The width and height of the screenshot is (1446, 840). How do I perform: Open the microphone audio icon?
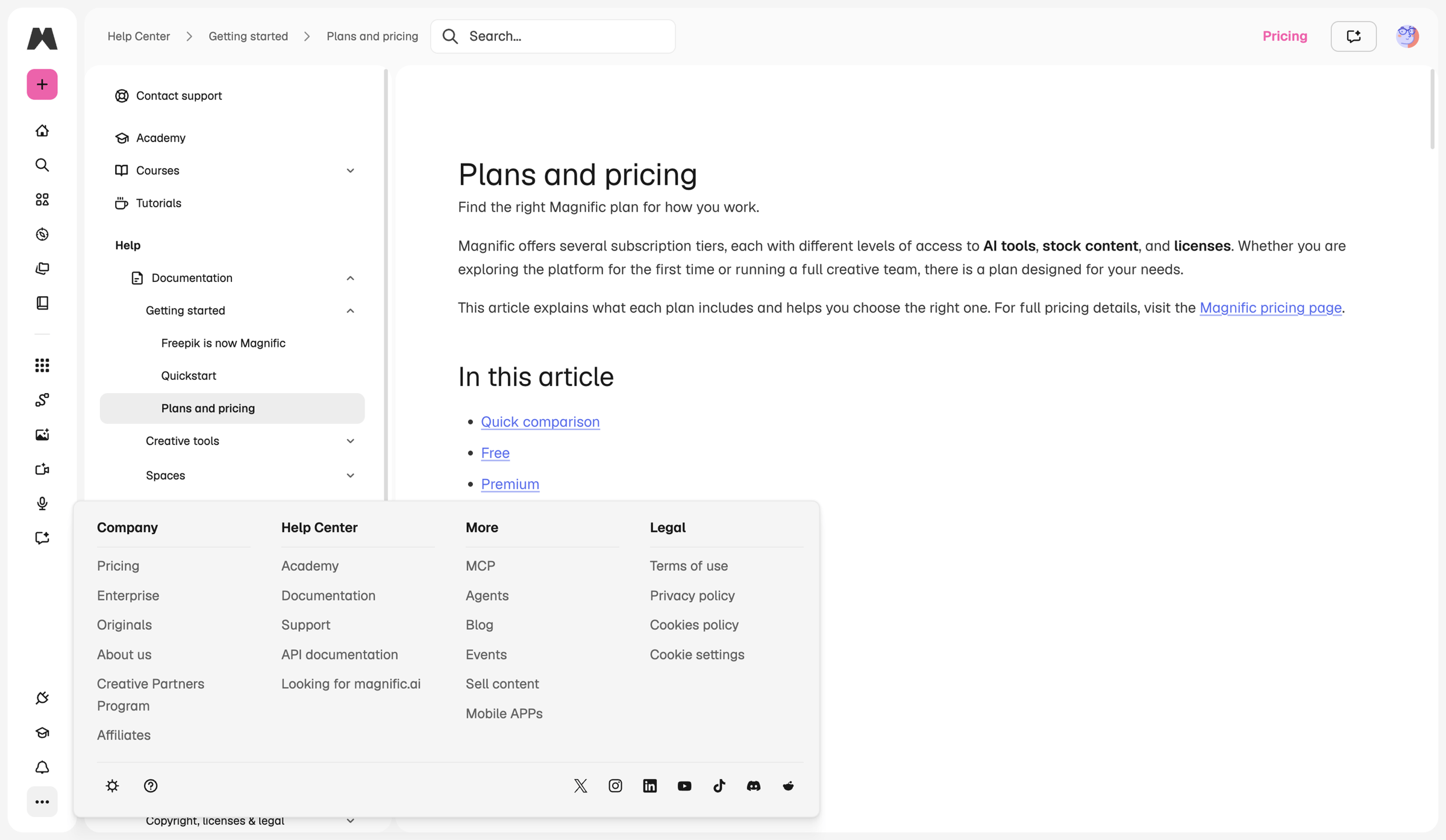click(x=42, y=503)
